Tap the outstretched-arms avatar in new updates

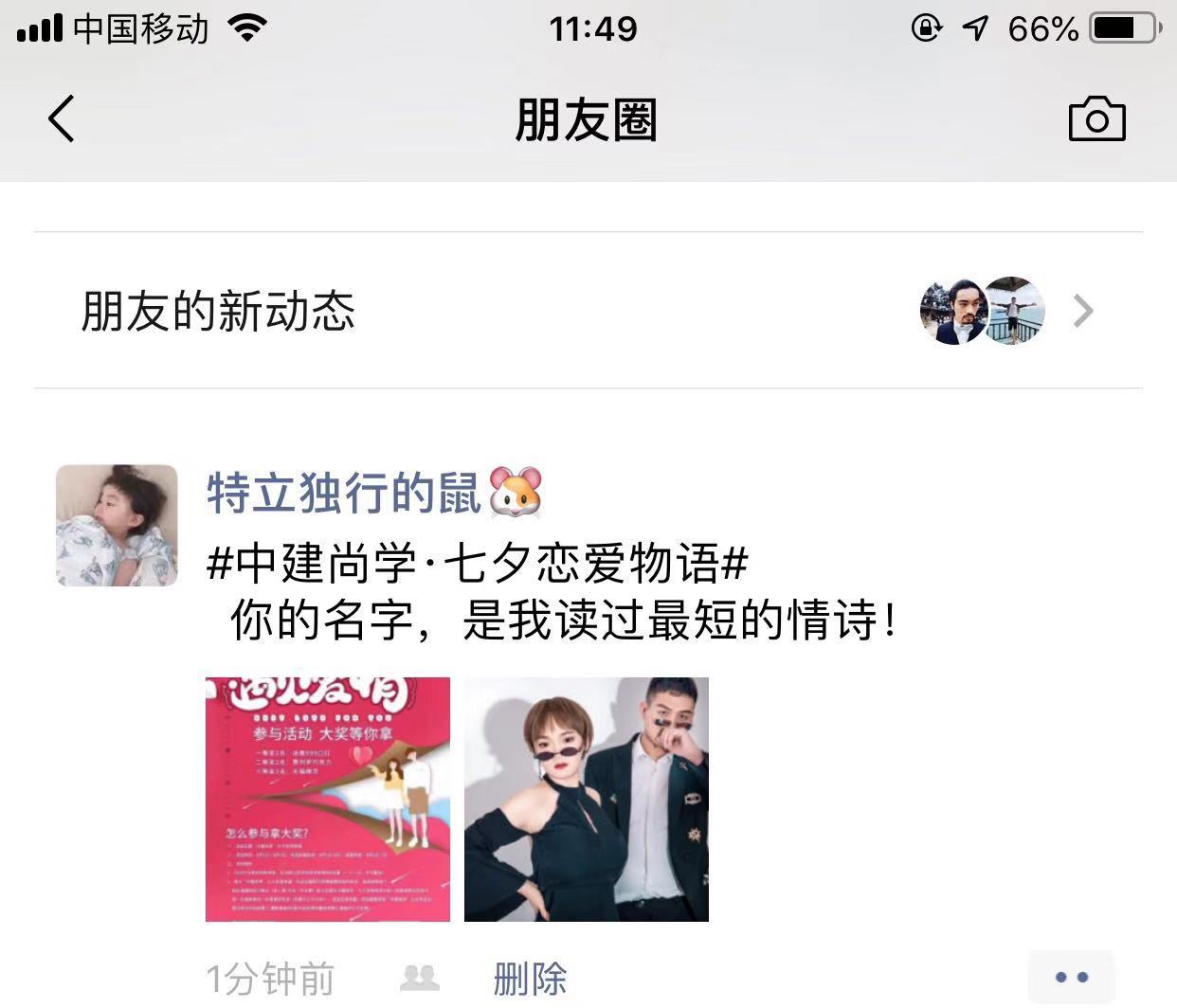pyautogui.click(x=1013, y=311)
